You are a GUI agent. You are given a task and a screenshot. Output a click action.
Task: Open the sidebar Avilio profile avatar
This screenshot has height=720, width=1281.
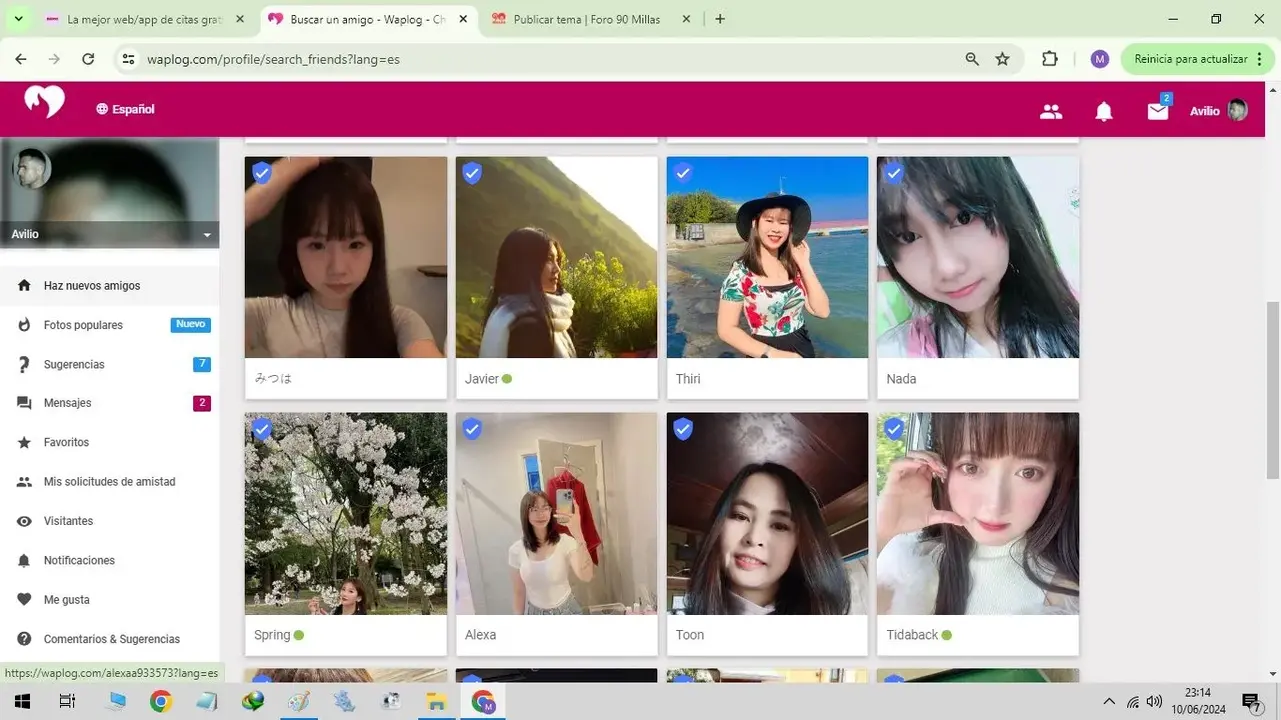coord(32,170)
